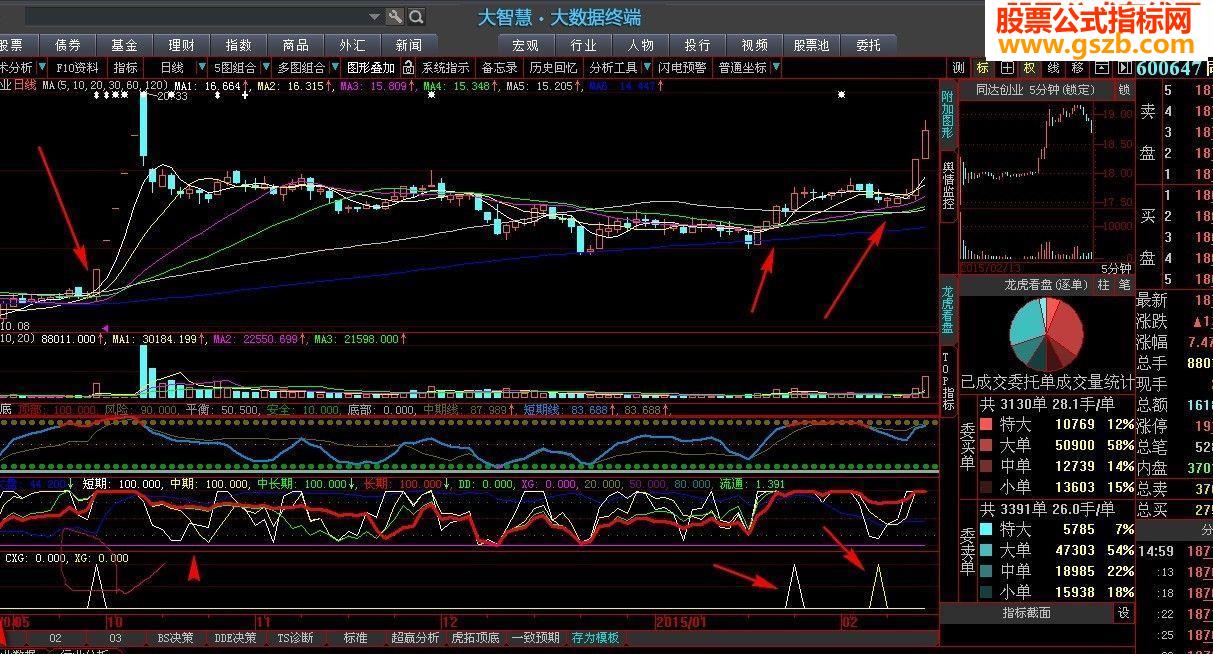Select the 标准 bottom tab
Screen dimensions: 1213x654
(x=355, y=638)
